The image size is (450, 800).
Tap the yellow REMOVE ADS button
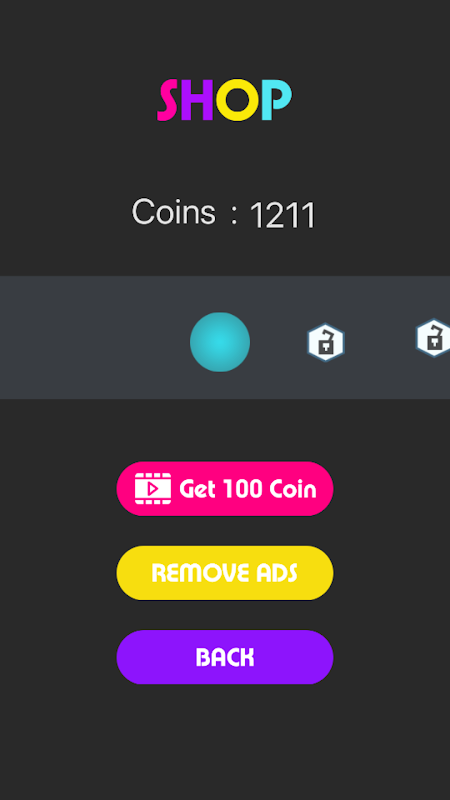[225, 573]
